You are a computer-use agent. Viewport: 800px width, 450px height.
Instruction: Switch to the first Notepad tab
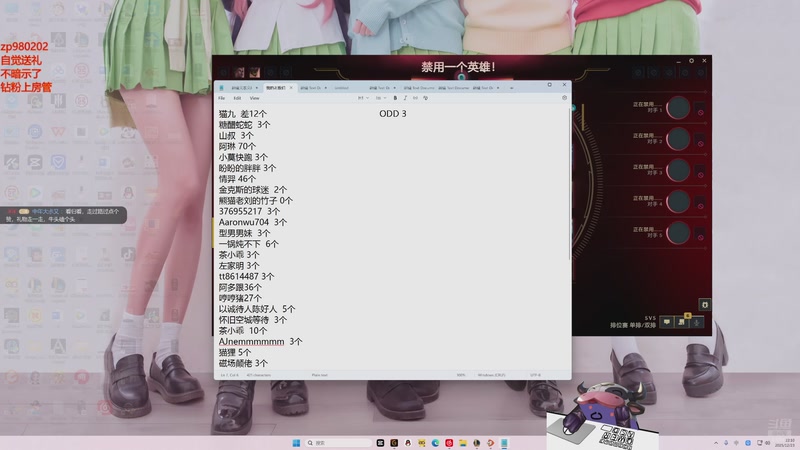243,88
